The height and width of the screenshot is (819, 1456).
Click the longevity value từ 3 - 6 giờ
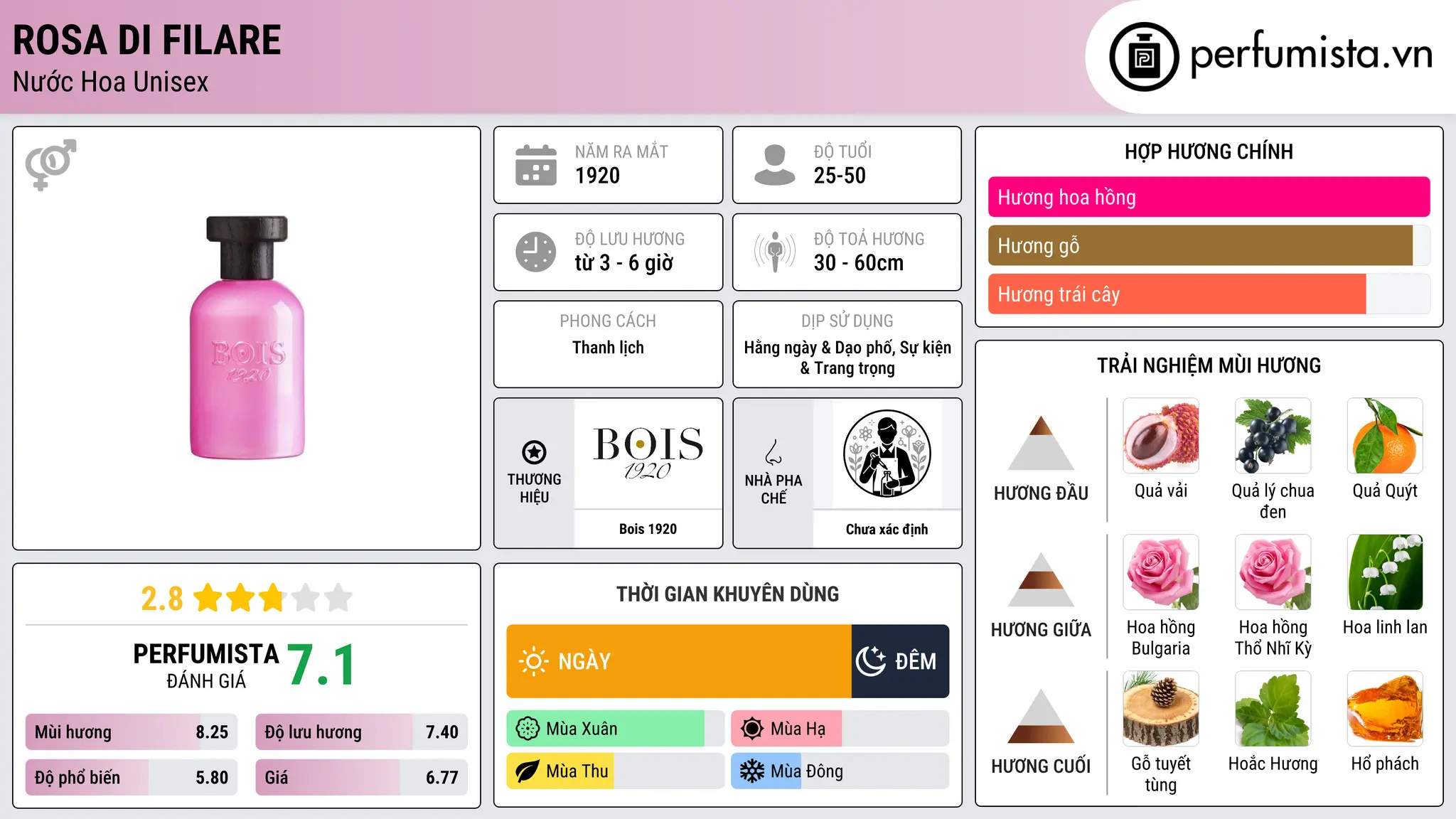[x=623, y=263]
